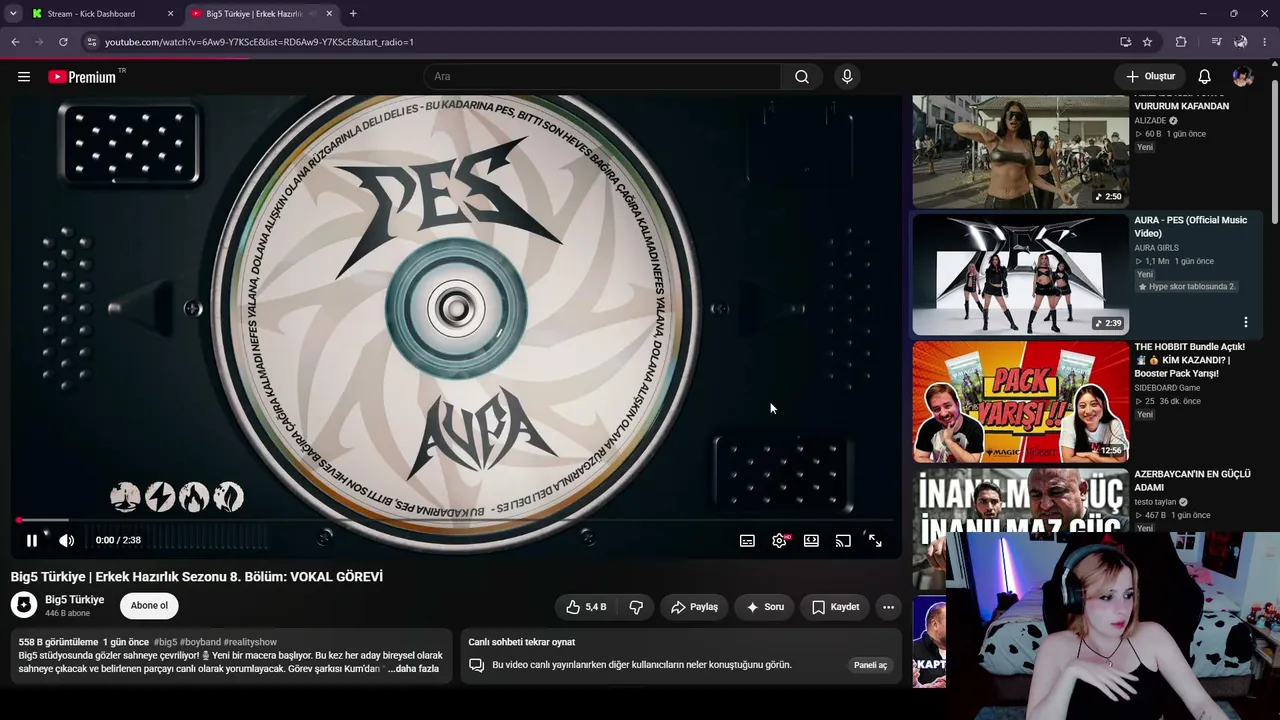Open the AURA - PES video thumbnail
This screenshot has width=1280, height=720.
pyautogui.click(x=1020, y=275)
